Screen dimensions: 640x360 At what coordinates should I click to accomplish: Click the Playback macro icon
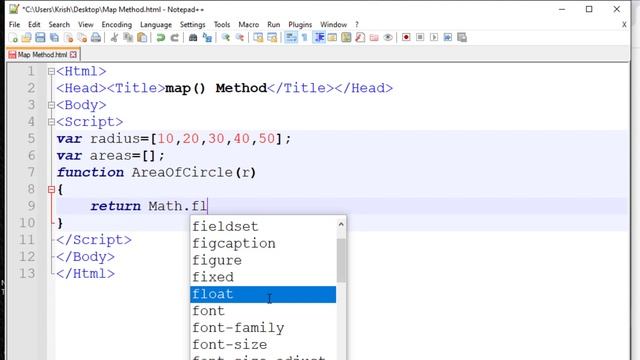coord(434,38)
